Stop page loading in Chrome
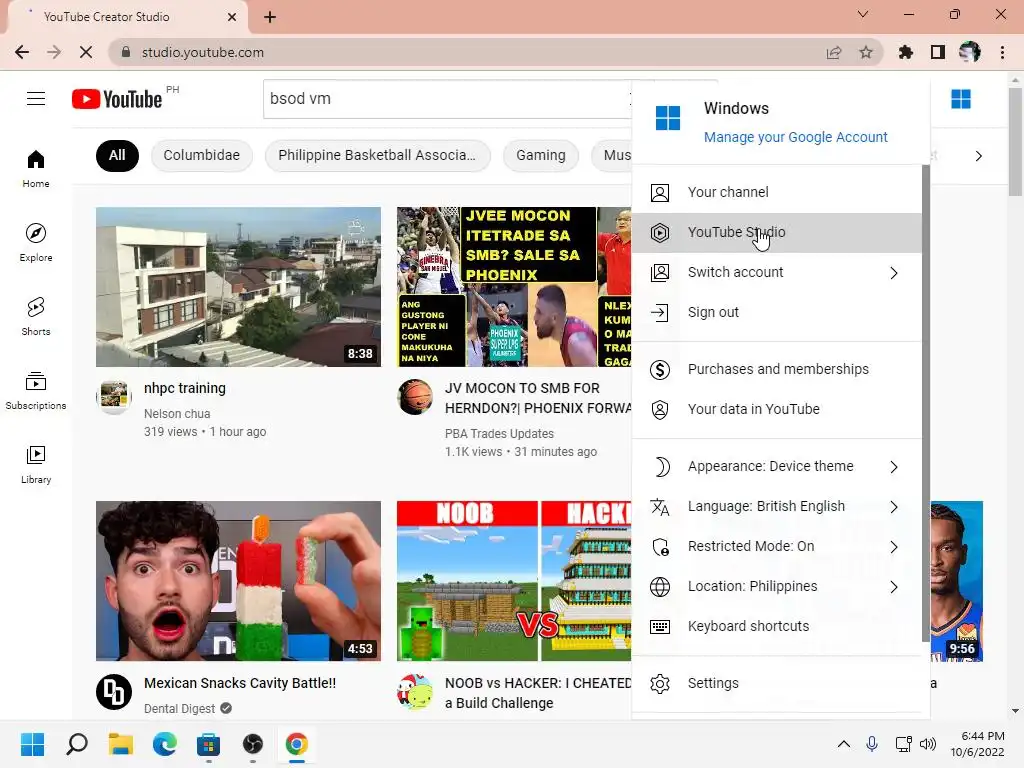Viewport: 1024px width, 768px height. (x=86, y=52)
